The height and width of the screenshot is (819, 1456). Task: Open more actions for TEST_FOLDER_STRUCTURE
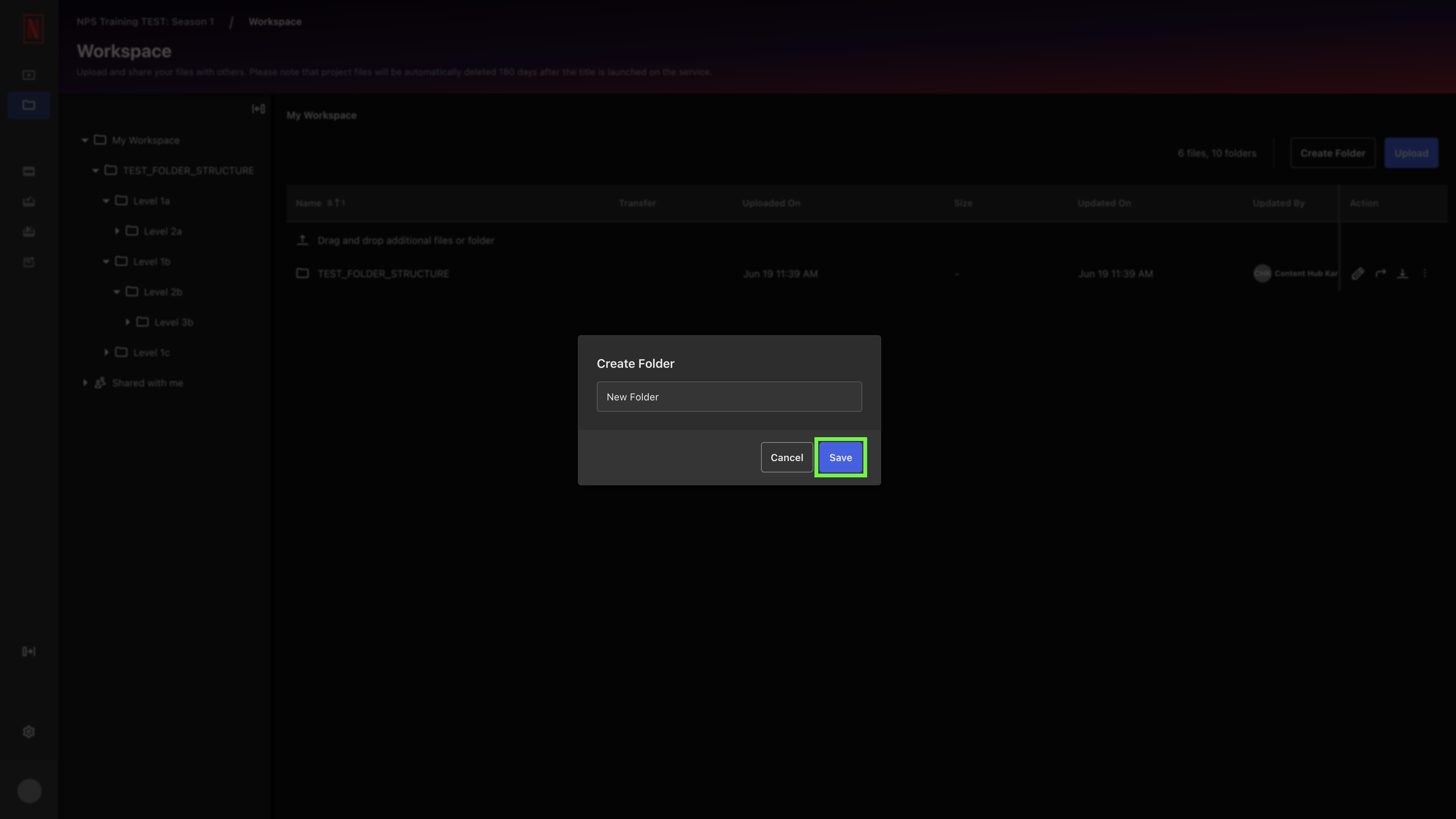1425,273
